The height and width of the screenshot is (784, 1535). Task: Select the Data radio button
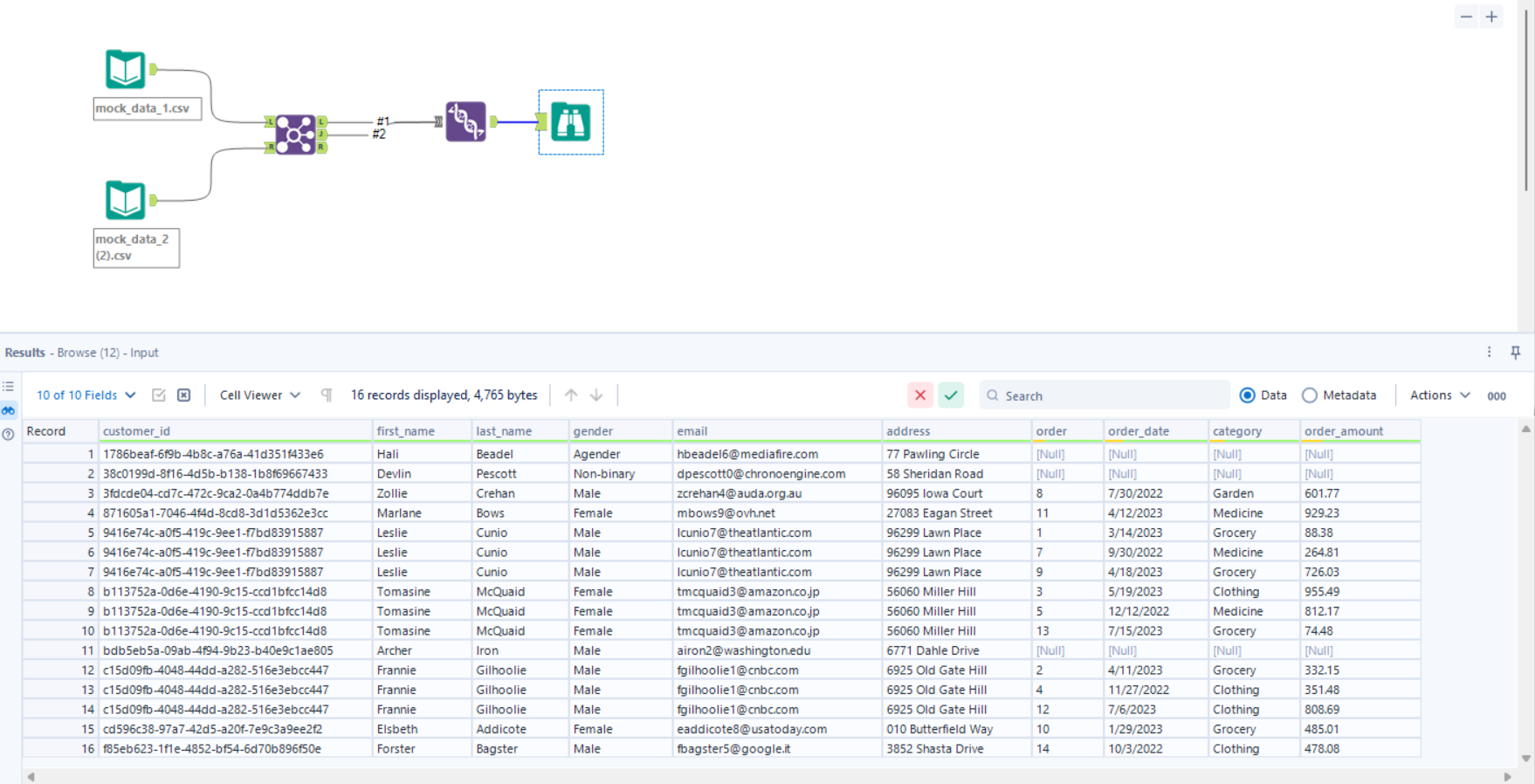(x=1248, y=395)
